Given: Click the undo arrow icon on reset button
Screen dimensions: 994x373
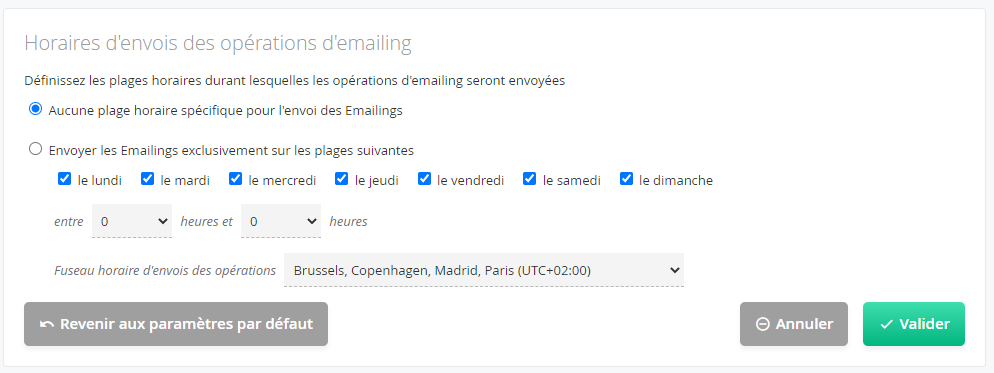Looking at the screenshot, I should (46, 324).
